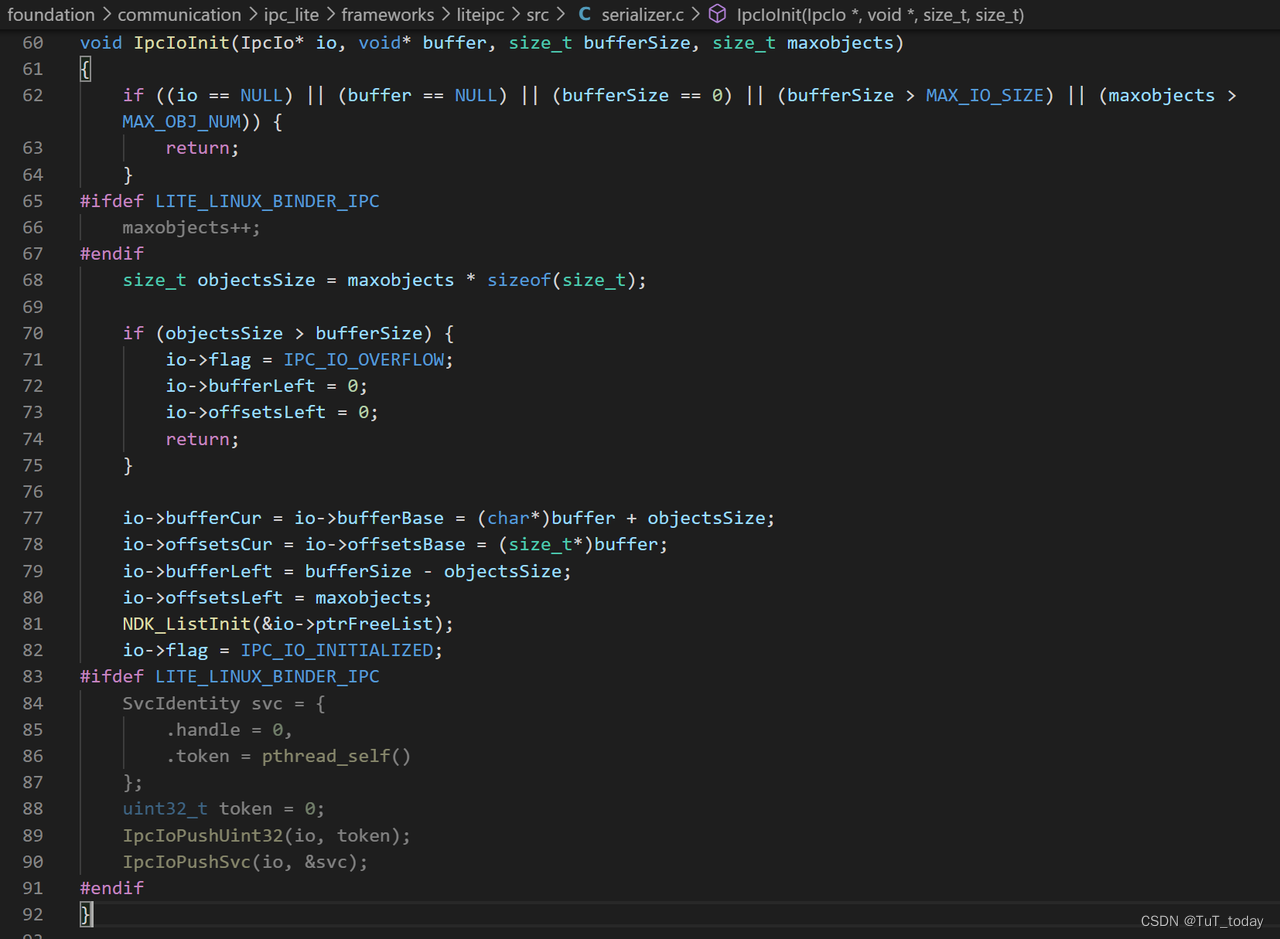Open the communication breadcrumb folder
1280x939 pixels.
point(179,15)
